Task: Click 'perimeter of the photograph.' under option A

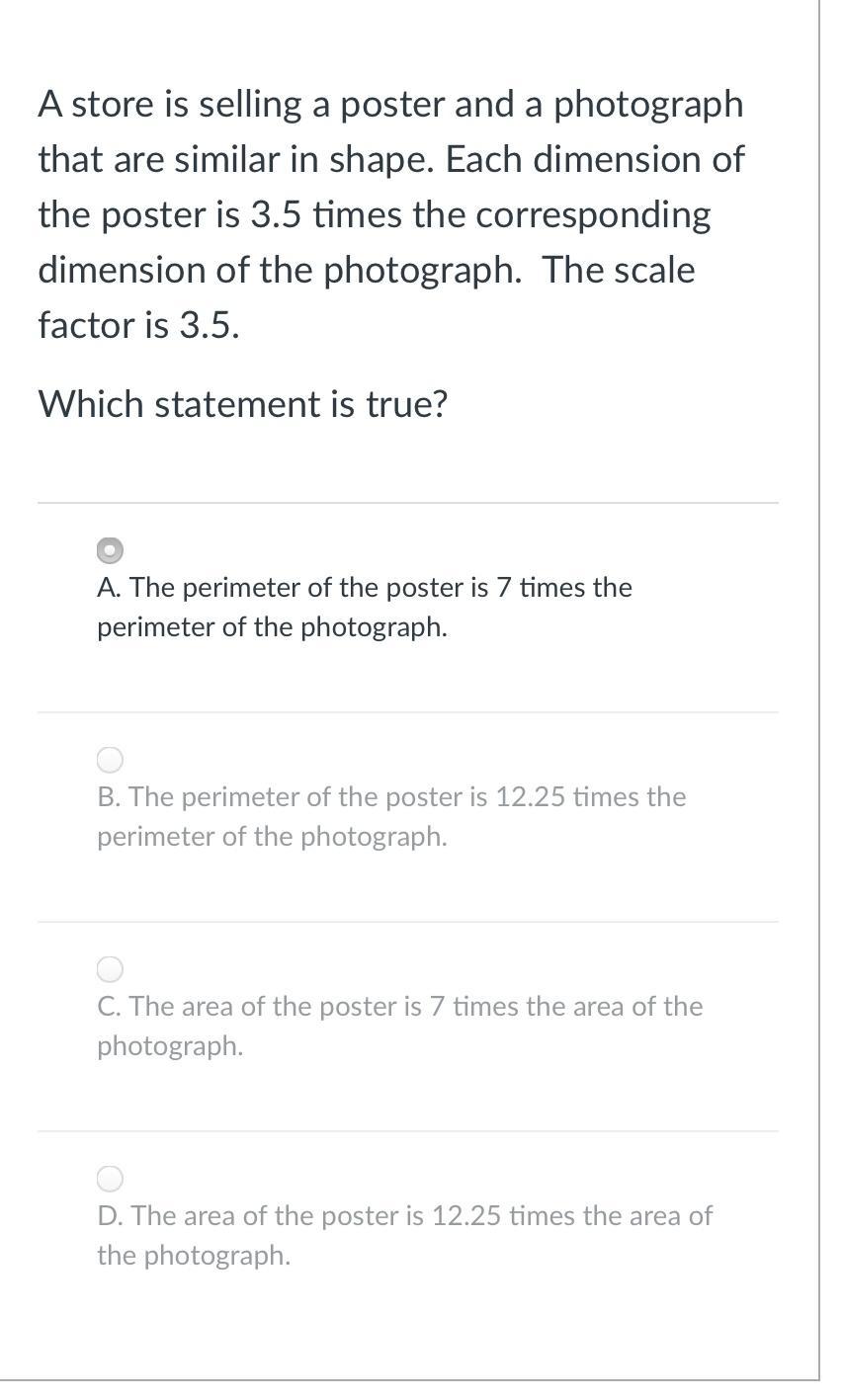Action: (x=272, y=627)
